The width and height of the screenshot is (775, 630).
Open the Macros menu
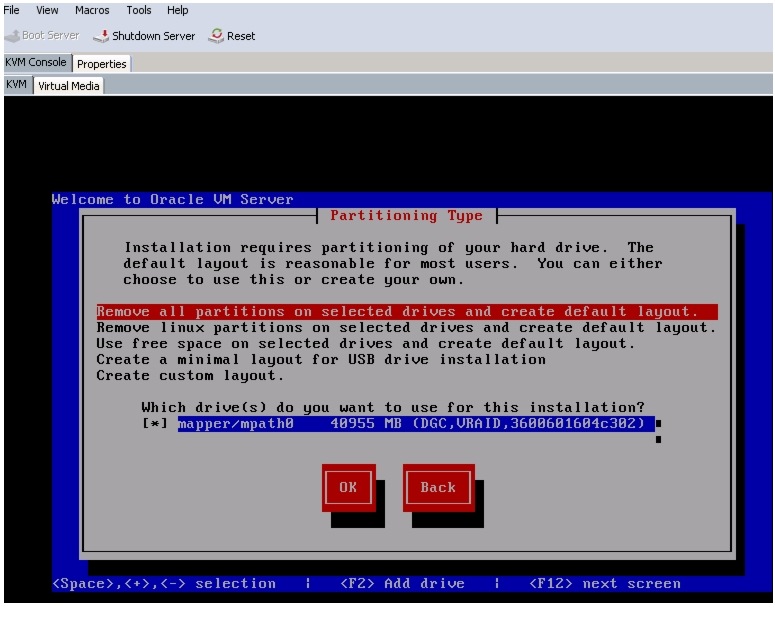coord(92,10)
